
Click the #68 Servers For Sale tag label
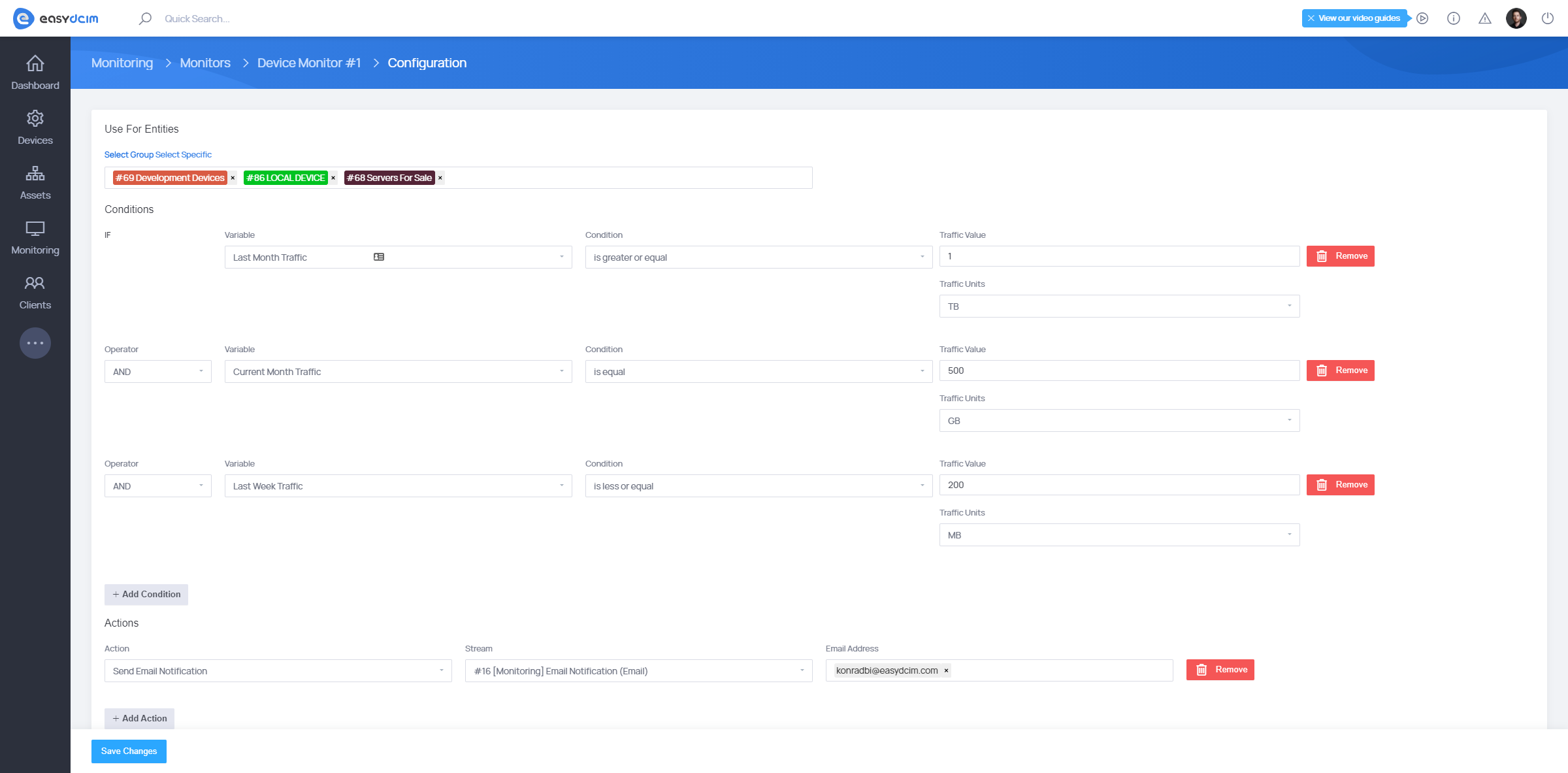point(389,178)
